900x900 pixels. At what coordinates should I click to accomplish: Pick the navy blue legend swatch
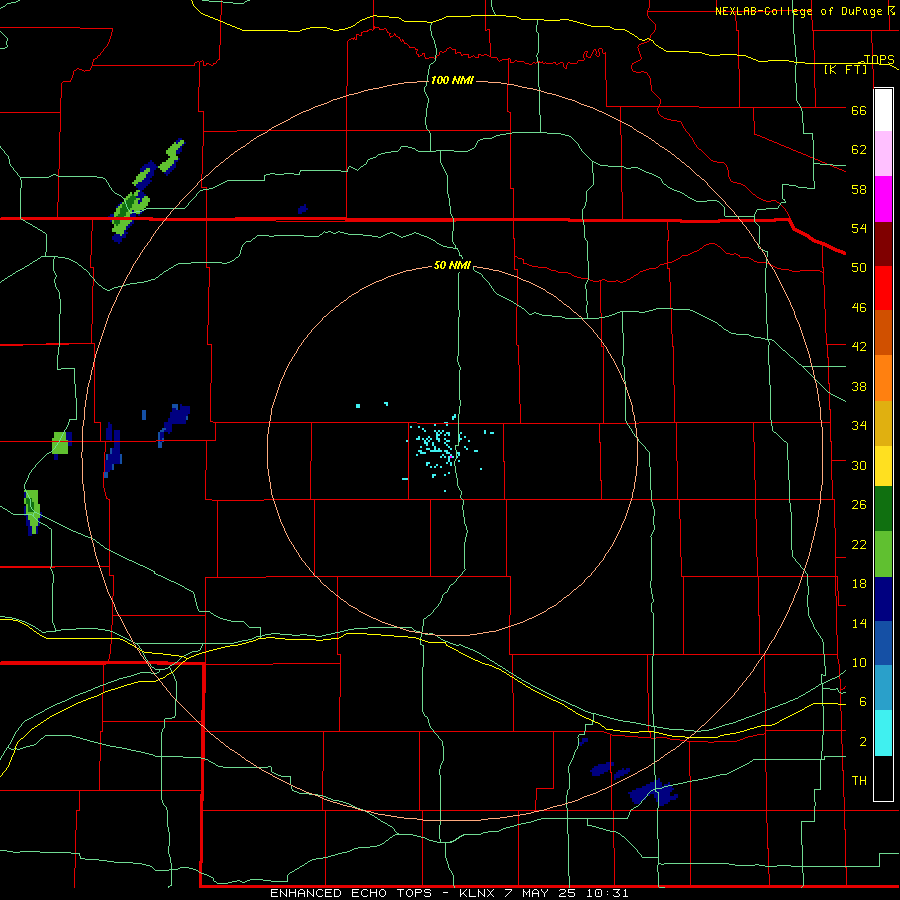(883, 599)
